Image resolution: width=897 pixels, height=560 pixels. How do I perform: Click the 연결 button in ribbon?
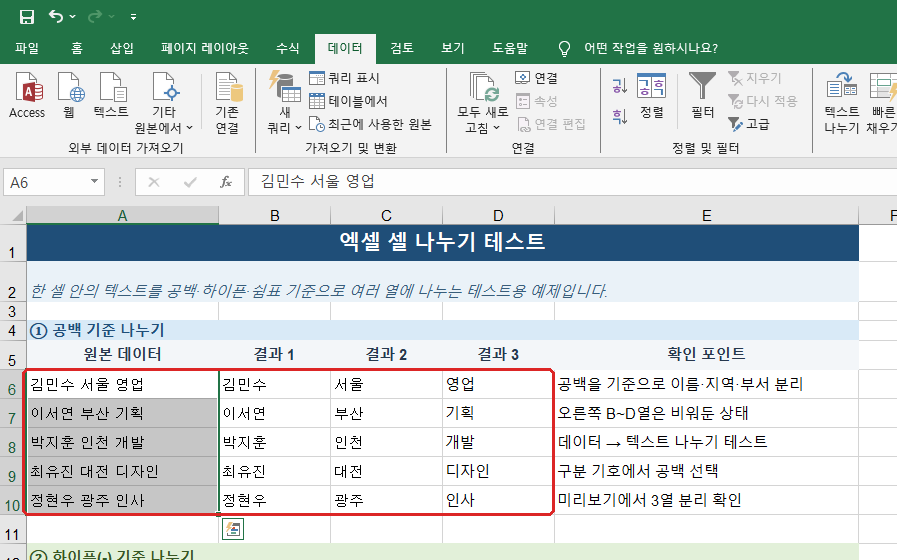[537, 78]
